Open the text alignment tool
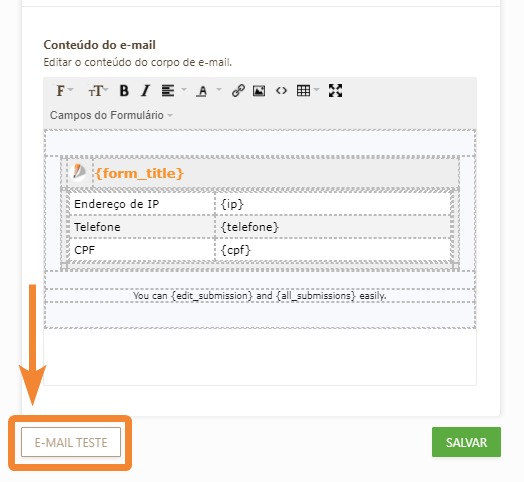This screenshot has height=482, width=524. (x=168, y=91)
